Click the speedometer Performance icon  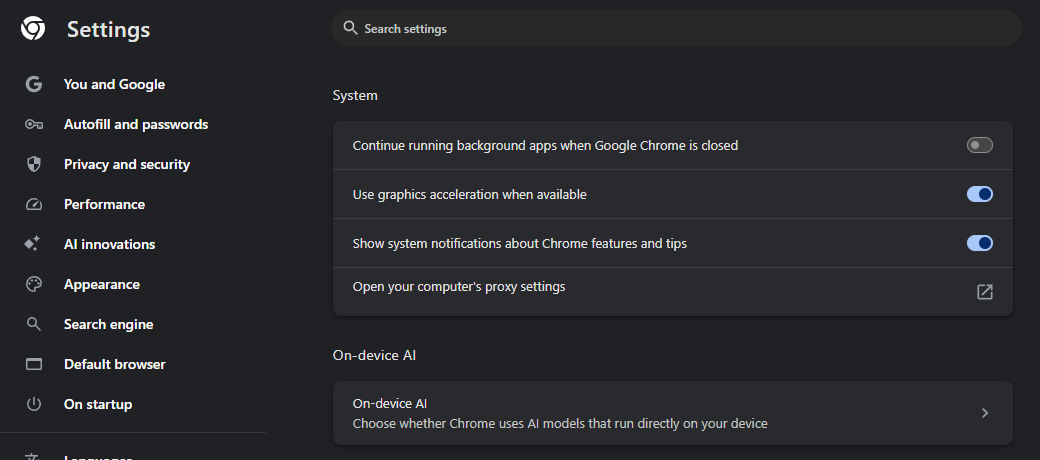pos(34,204)
